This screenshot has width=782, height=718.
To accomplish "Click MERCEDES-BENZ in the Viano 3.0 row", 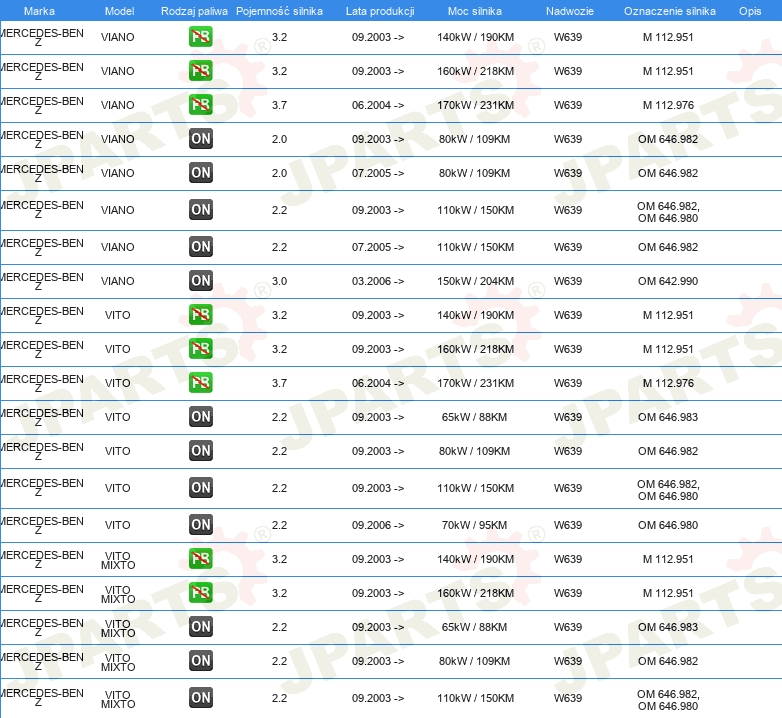I will (x=42, y=281).
